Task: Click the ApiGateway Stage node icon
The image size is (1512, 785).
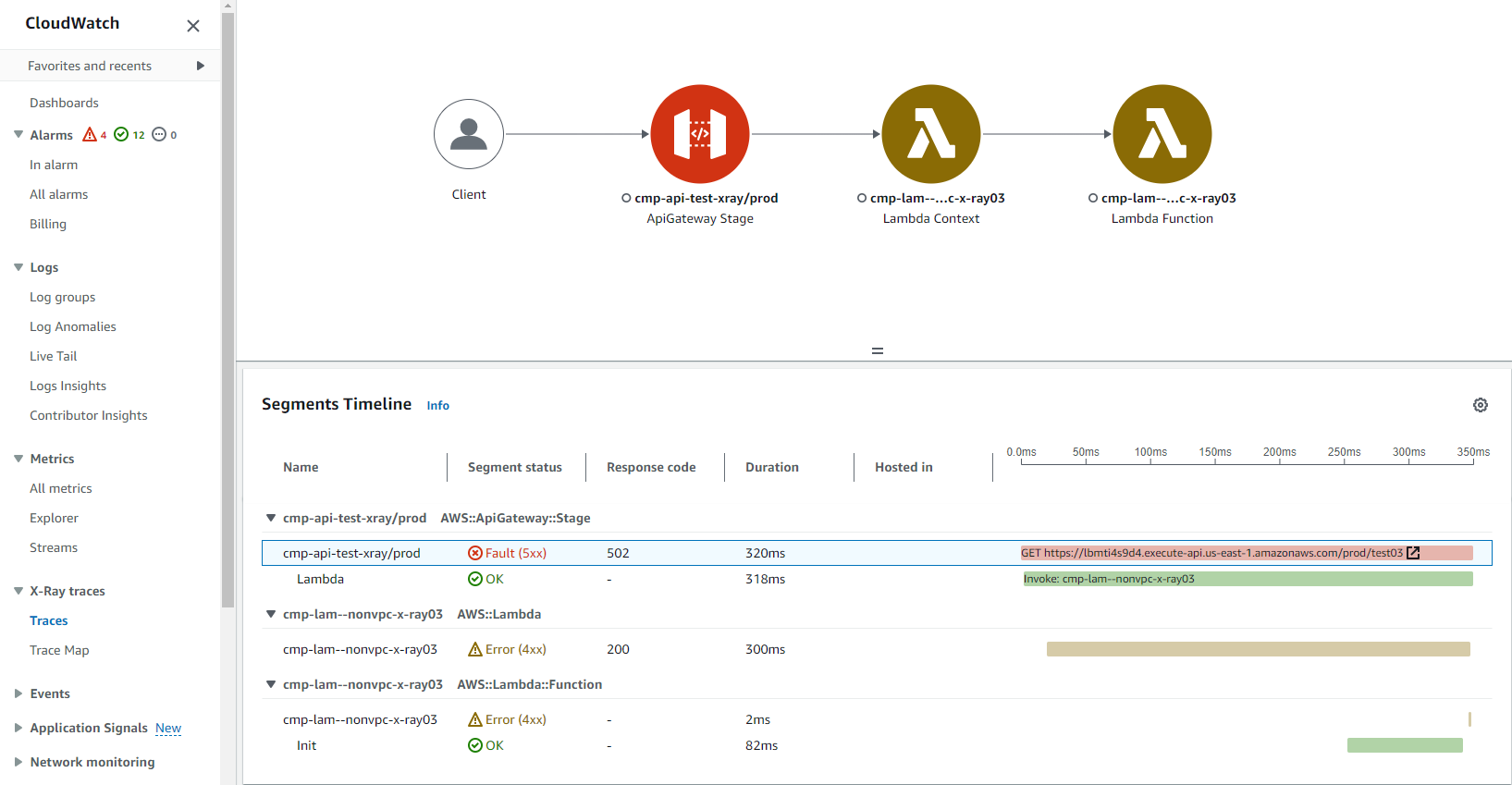Action: point(699,134)
